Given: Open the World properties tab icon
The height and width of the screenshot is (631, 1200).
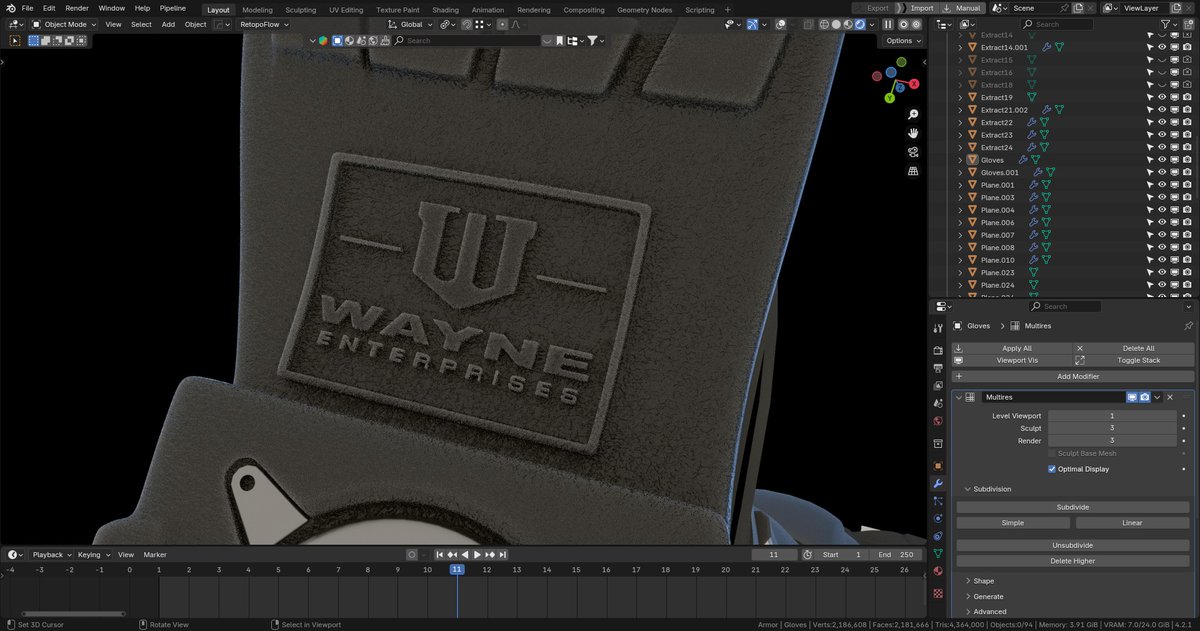Looking at the screenshot, I should [938, 421].
